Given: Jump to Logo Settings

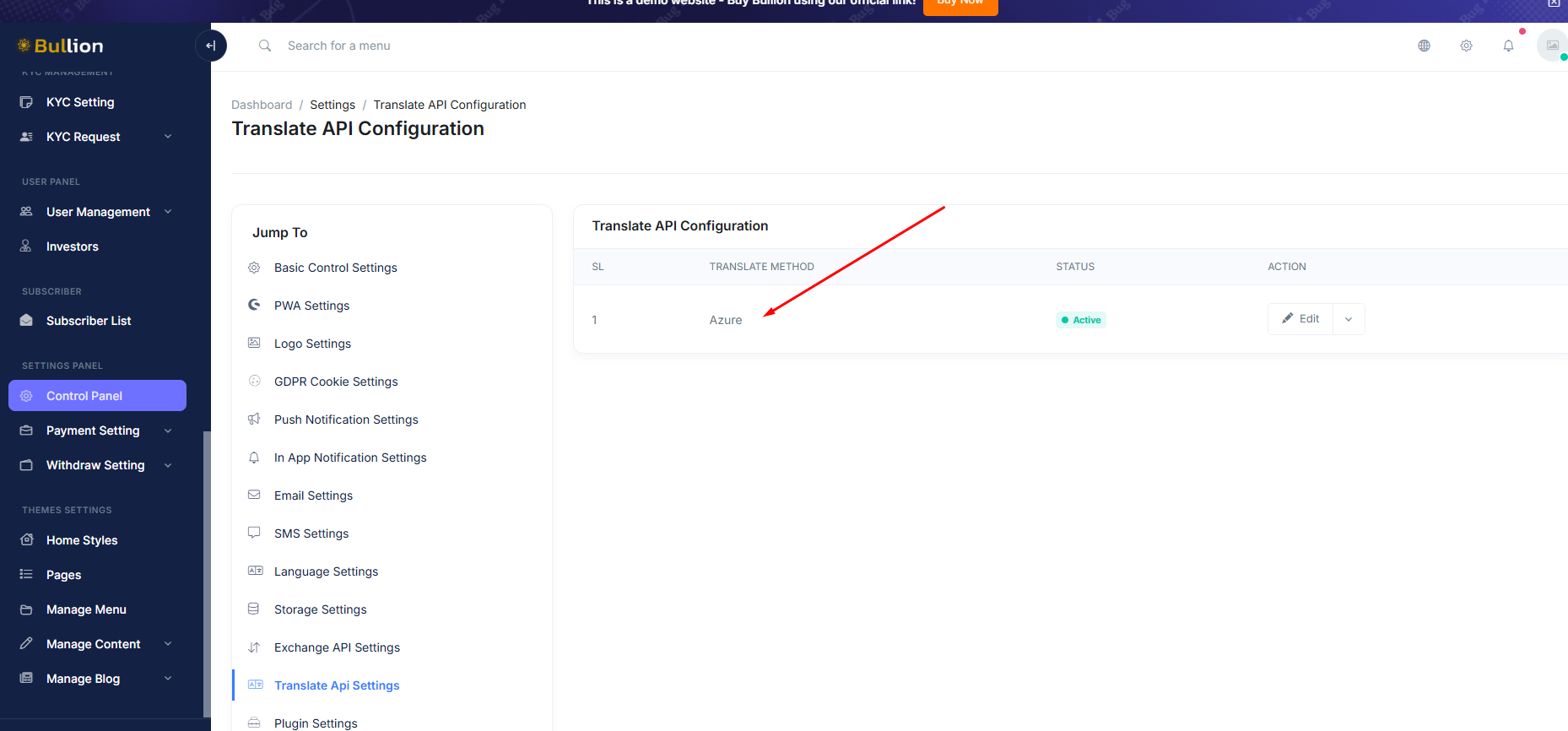Looking at the screenshot, I should pyautogui.click(x=312, y=344).
